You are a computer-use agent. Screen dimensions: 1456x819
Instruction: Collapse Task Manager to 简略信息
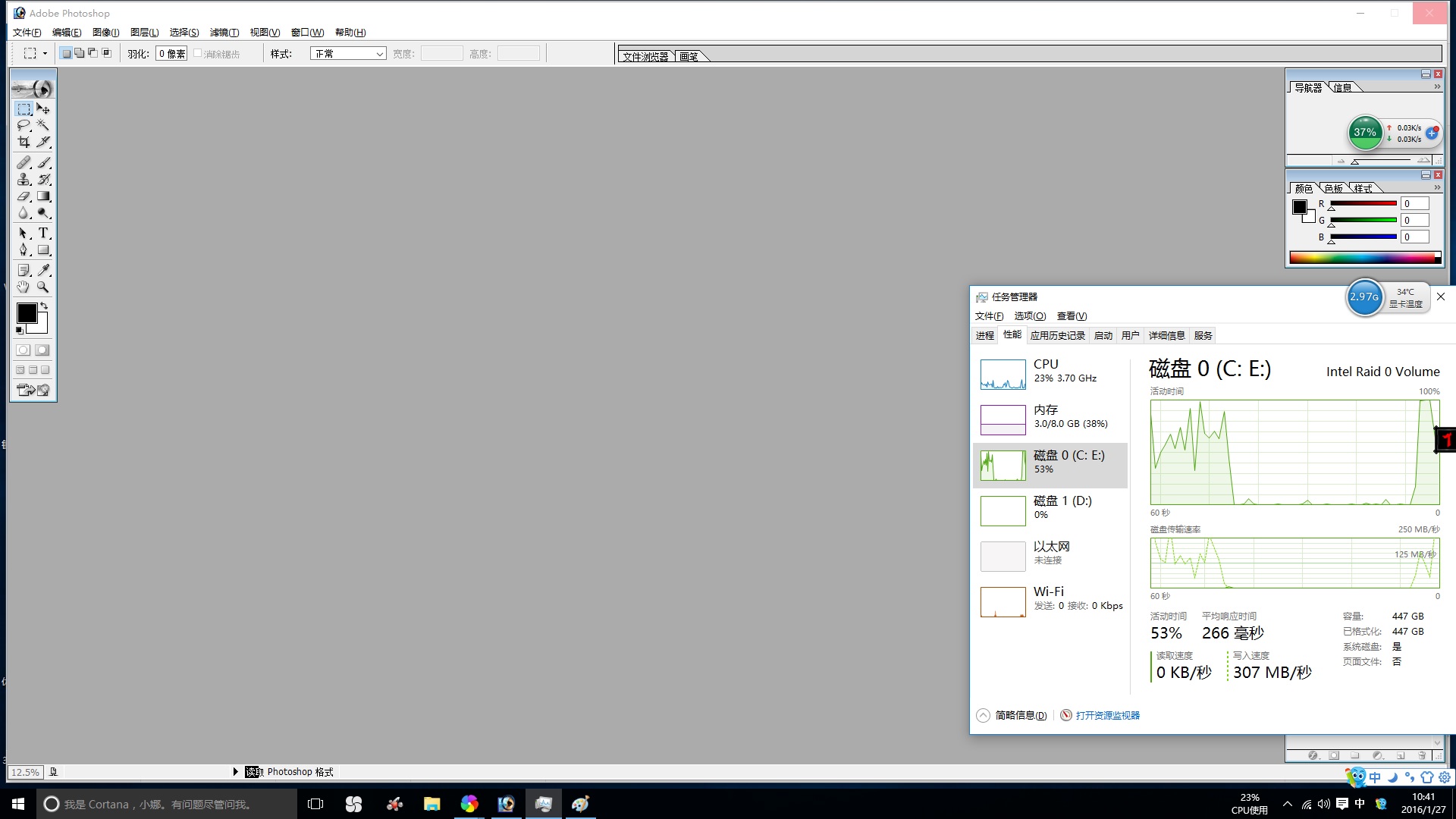coord(1012,715)
